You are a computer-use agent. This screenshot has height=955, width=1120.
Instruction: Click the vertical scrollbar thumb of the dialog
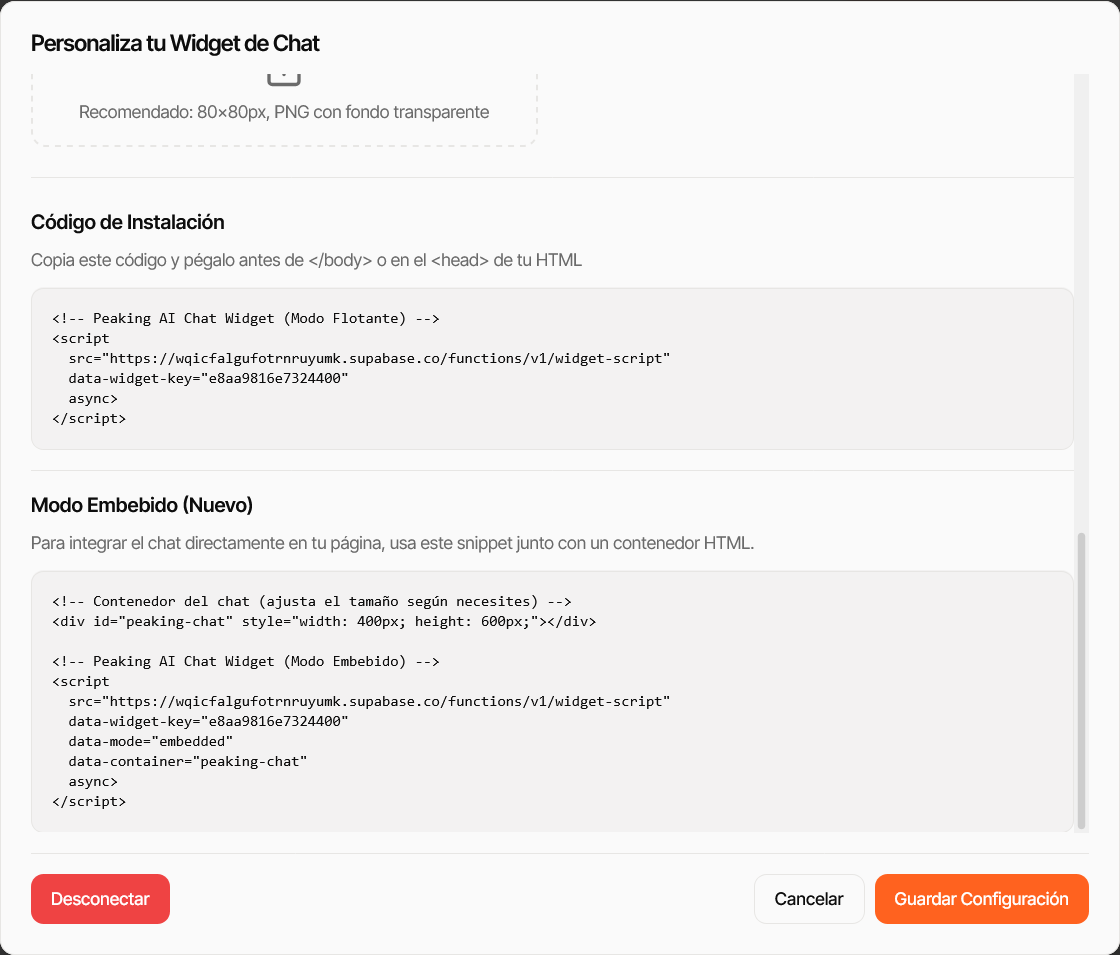pyautogui.click(x=1081, y=680)
